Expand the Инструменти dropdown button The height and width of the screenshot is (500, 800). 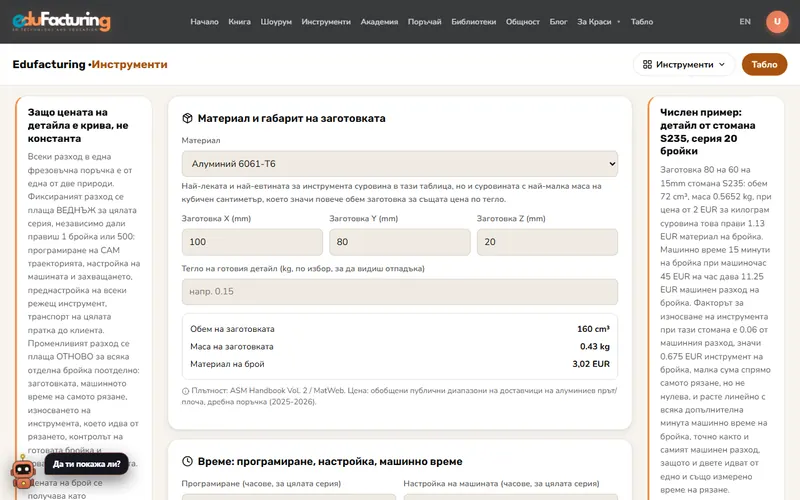[684, 64]
